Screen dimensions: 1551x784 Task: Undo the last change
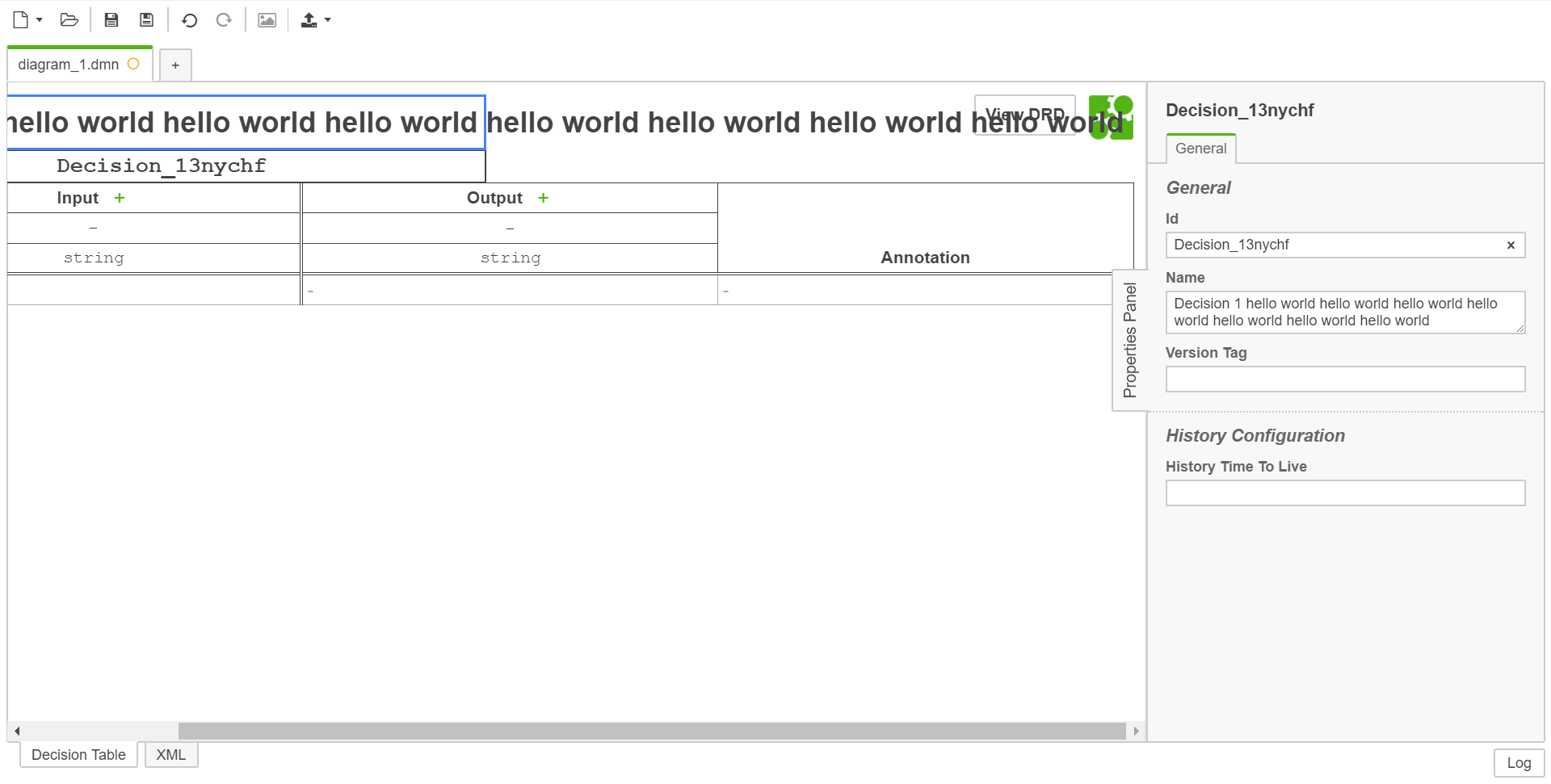pos(190,19)
